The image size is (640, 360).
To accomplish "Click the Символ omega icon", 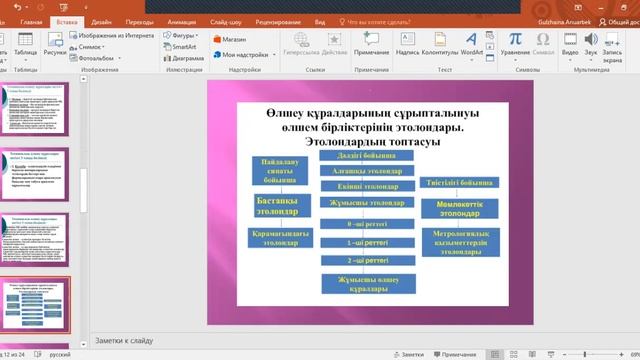I will tap(543, 39).
